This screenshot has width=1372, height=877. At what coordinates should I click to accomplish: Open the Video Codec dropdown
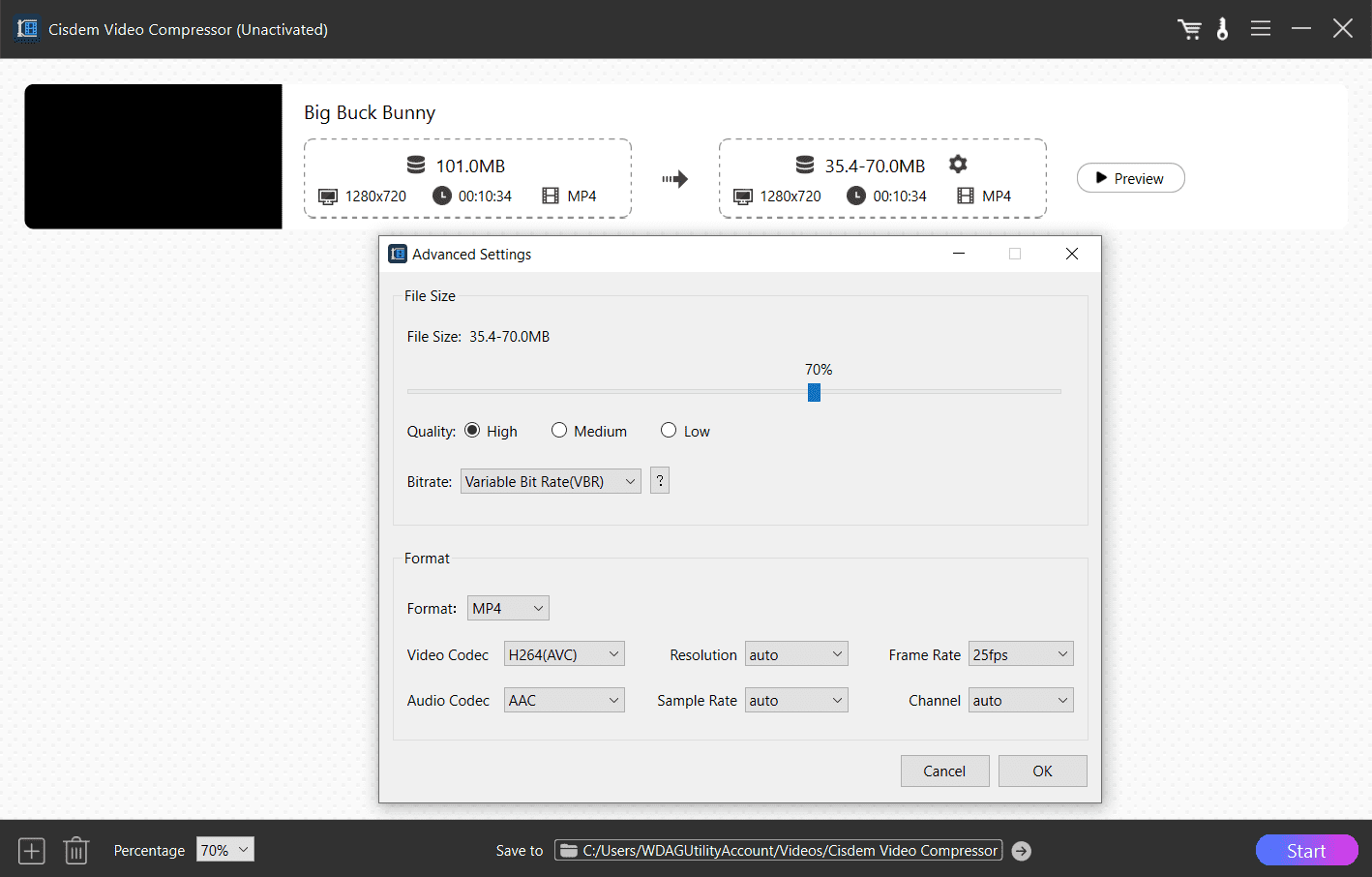[x=564, y=654]
